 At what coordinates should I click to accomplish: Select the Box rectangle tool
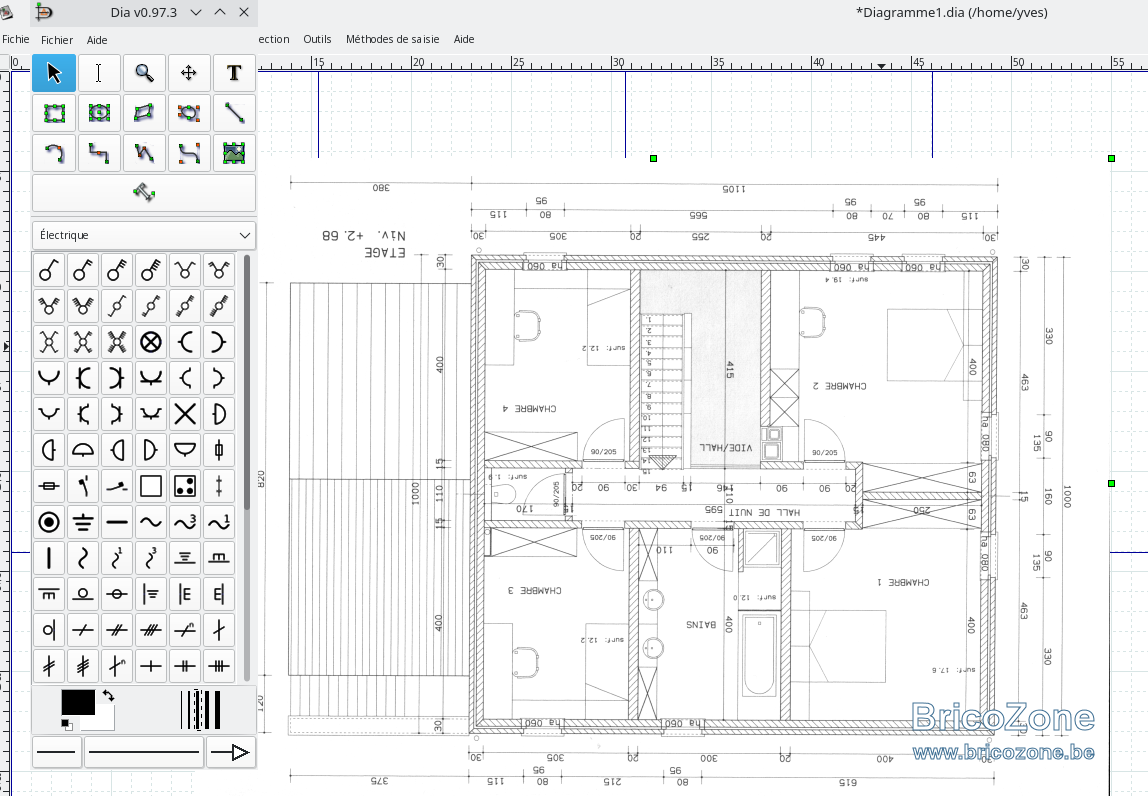(x=53, y=113)
